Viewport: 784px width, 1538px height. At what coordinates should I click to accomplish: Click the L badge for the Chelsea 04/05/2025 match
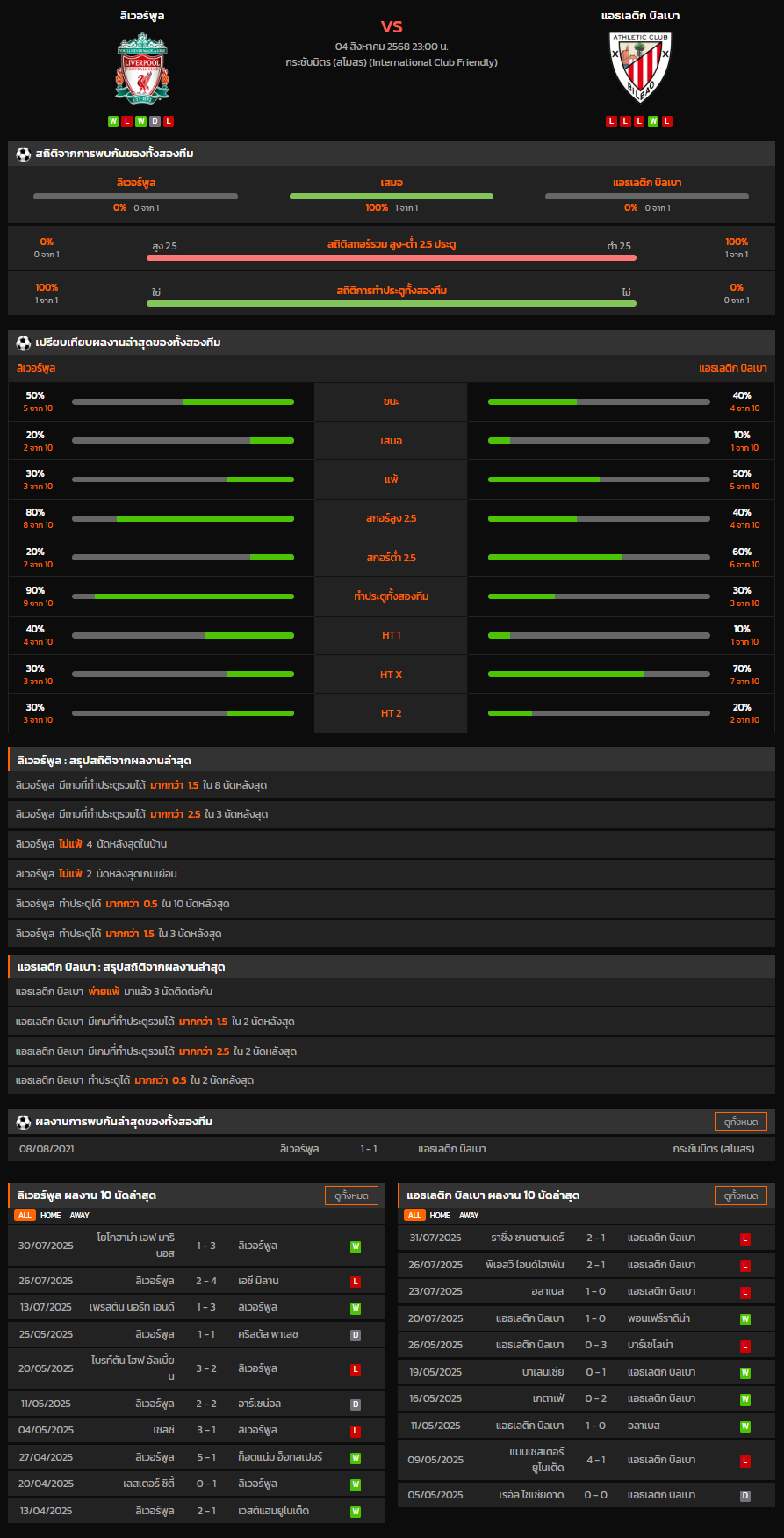click(x=356, y=1431)
